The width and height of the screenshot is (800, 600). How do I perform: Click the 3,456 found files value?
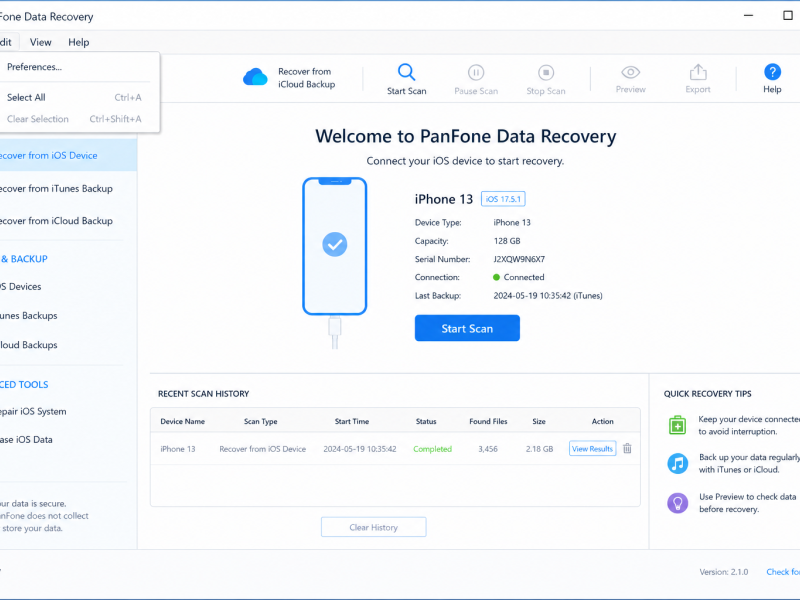point(488,449)
